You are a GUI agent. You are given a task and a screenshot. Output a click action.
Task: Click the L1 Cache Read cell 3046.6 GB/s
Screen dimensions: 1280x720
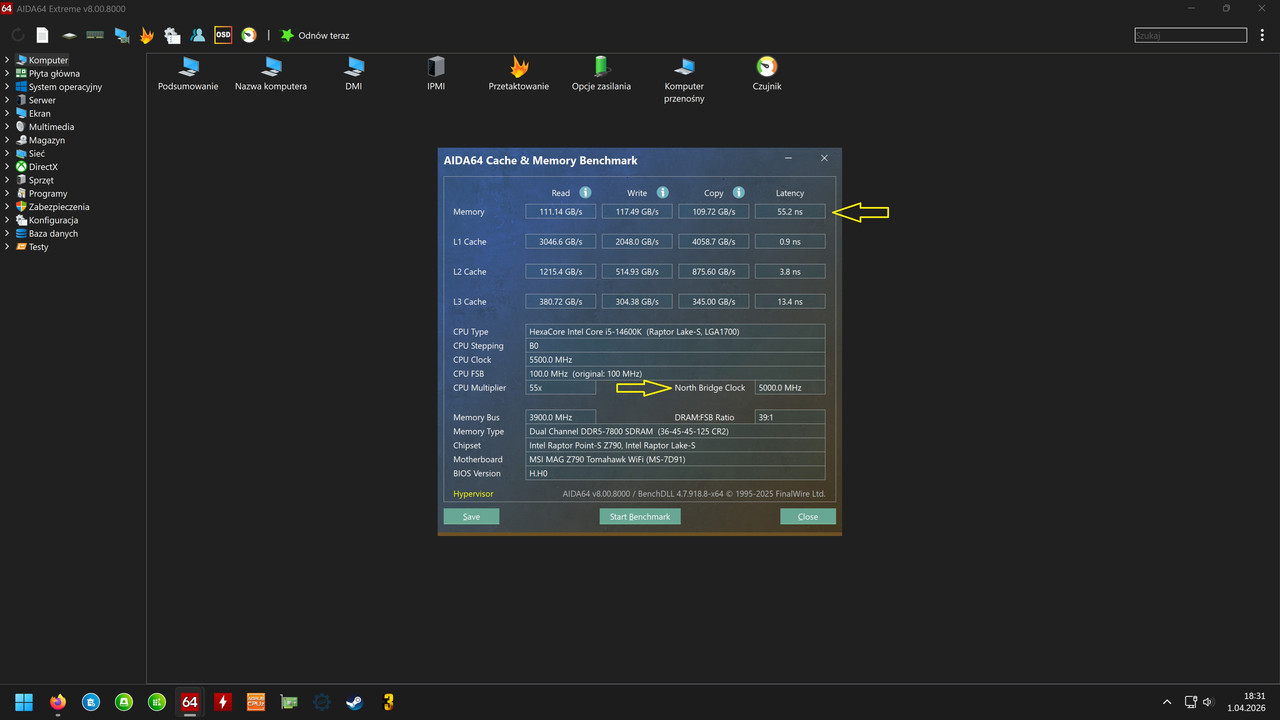(561, 242)
